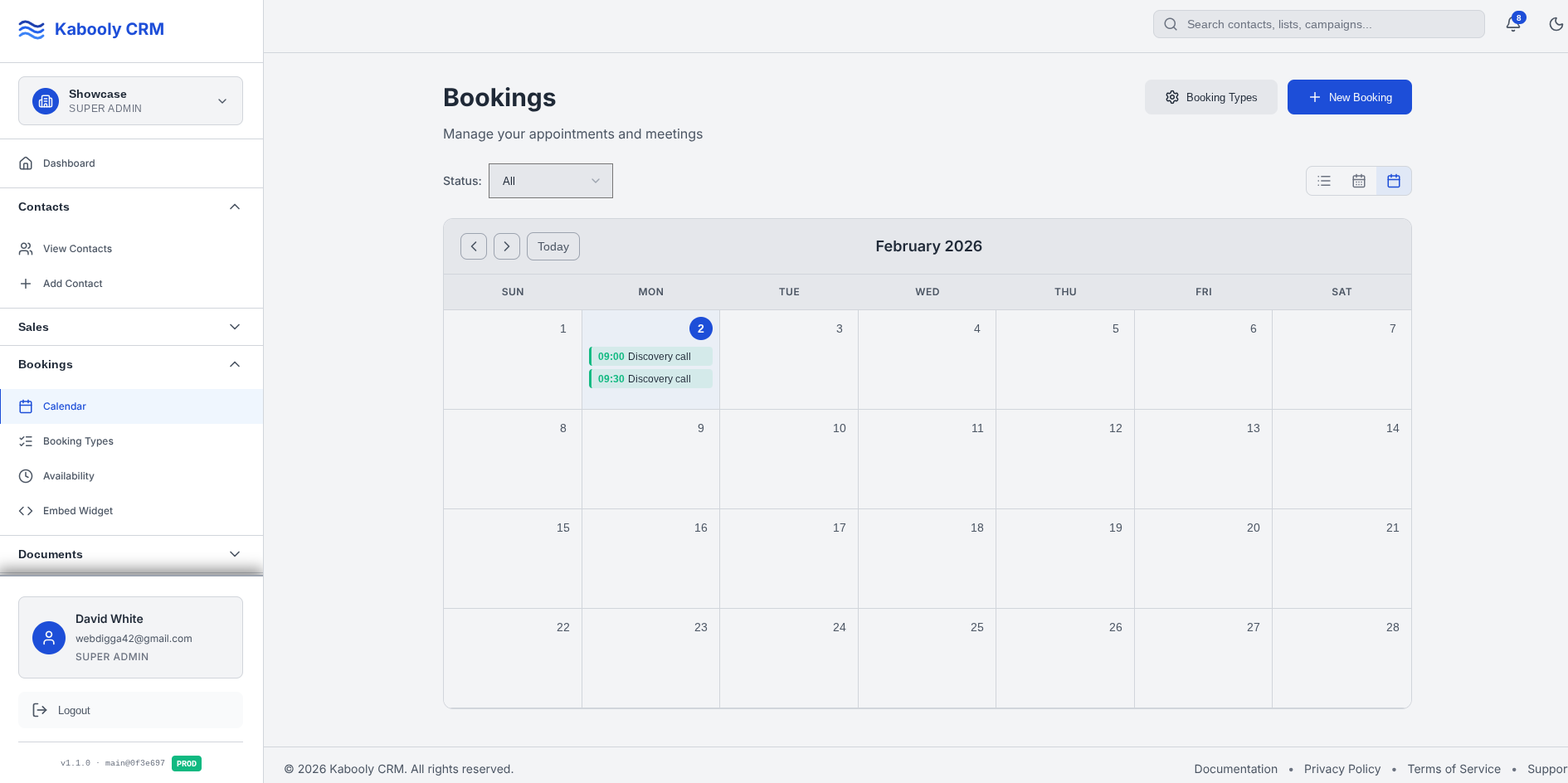Click the David White profile avatar
1568x783 pixels.
[x=49, y=638]
